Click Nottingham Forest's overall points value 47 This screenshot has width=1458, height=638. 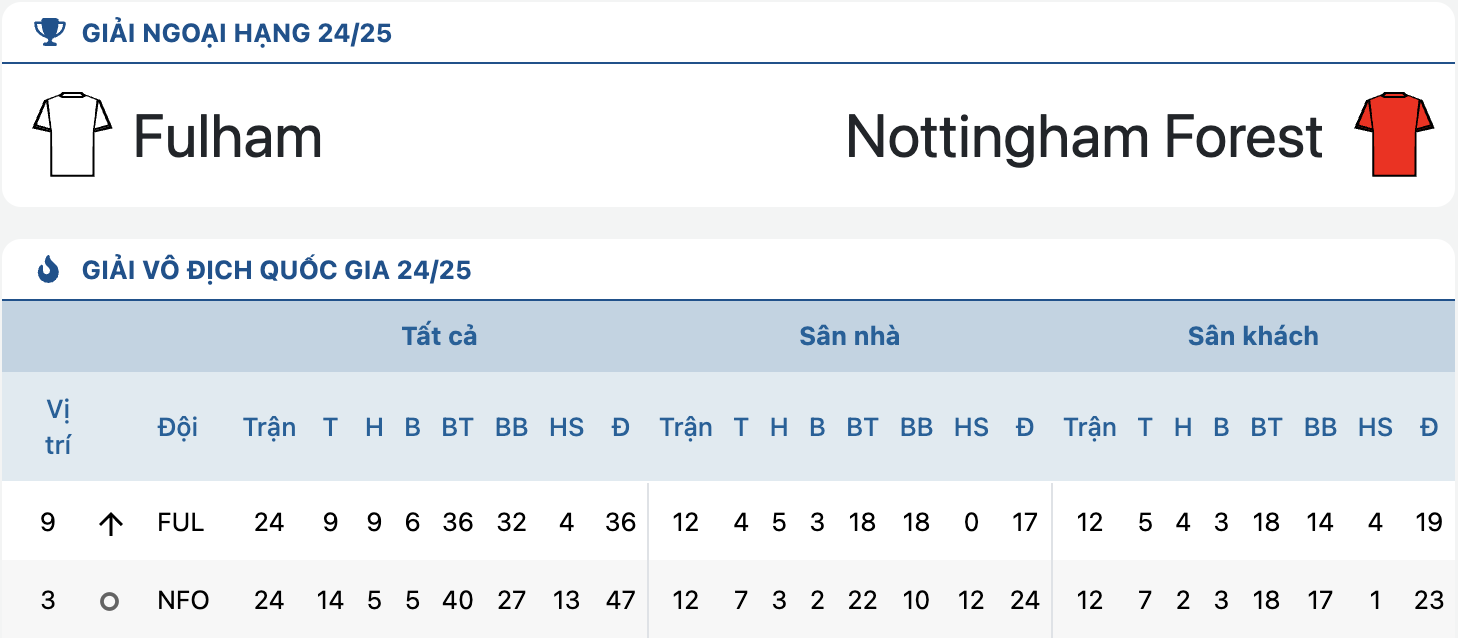click(621, 601)
